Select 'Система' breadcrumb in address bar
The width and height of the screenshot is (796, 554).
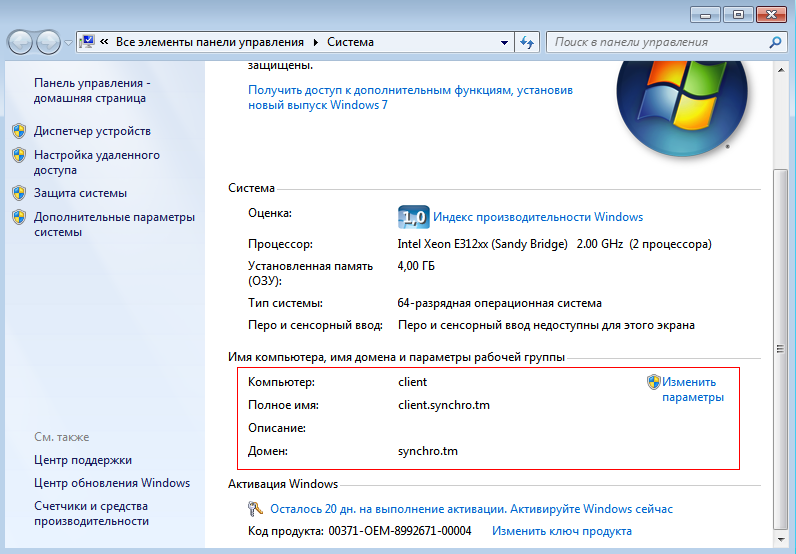tap(350, 42)
